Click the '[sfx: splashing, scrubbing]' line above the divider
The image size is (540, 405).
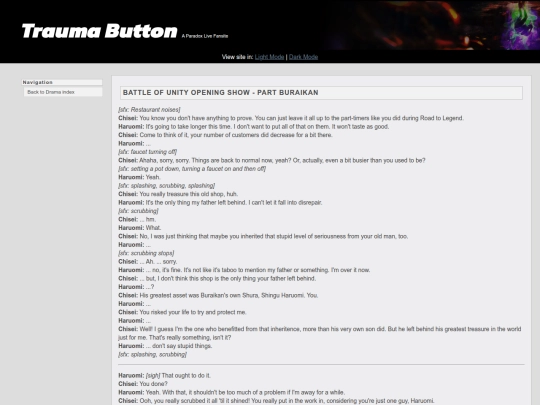tap(152, 354)
